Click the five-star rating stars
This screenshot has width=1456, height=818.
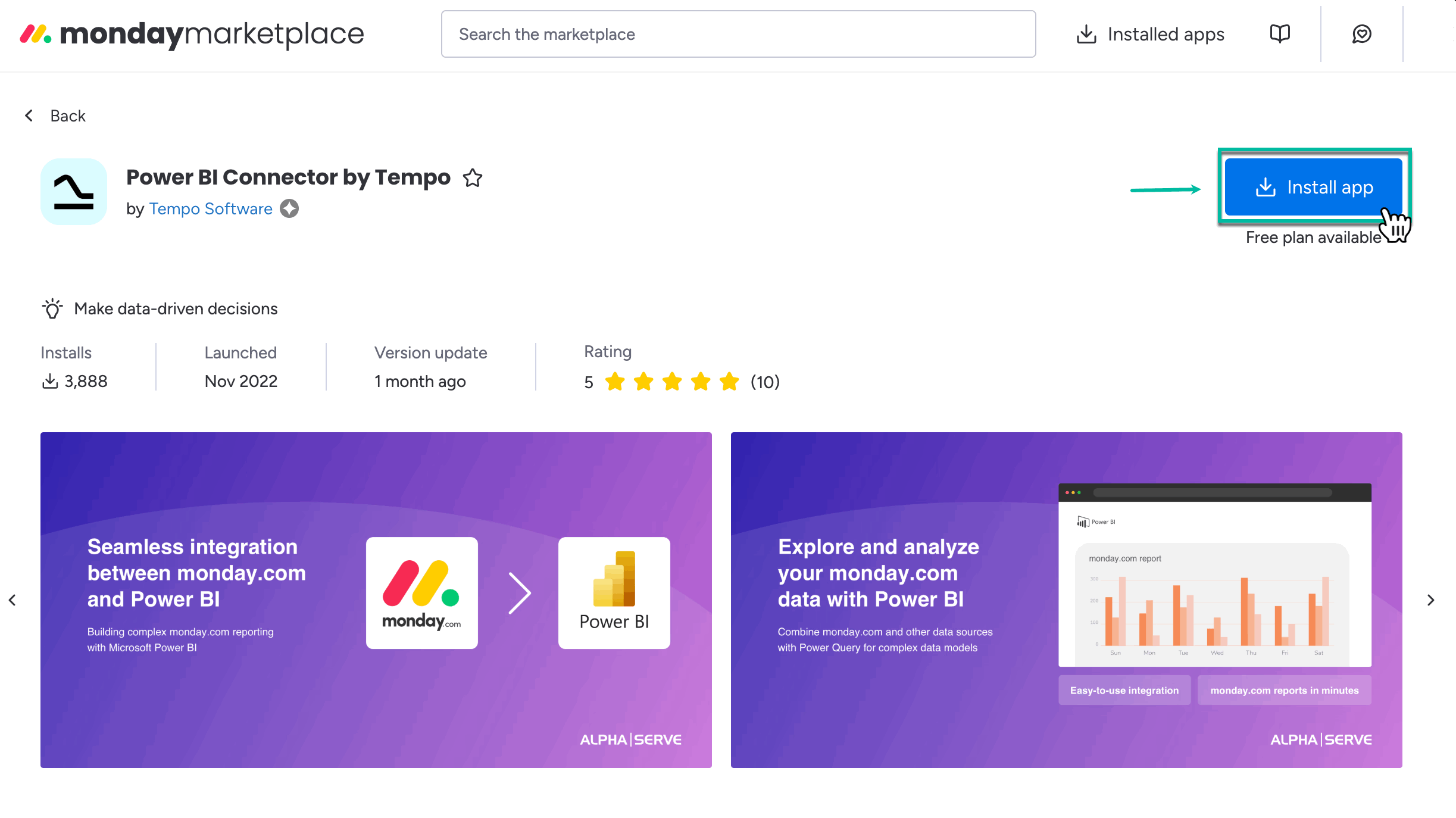click(672, 382)
